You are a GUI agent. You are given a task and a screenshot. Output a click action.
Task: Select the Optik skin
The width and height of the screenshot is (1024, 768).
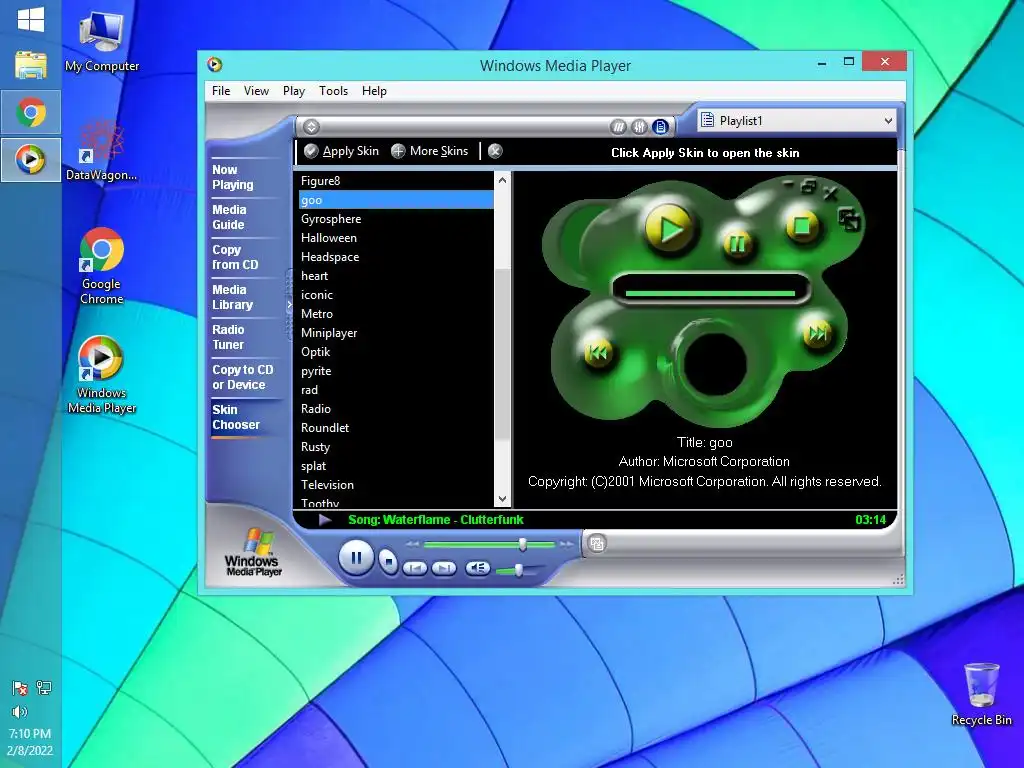pyautogui.click(x=396, y=351)
